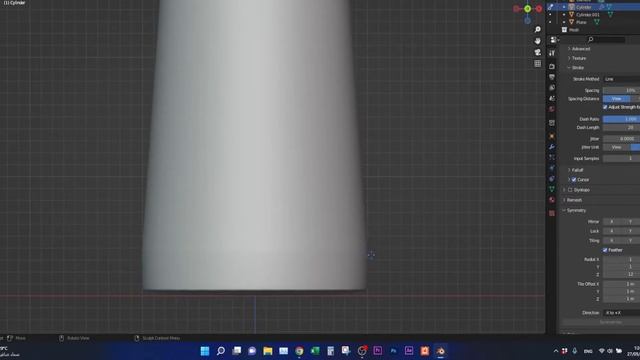The height and width of the screenshot is (360, 640).
Task: Click the ENG language indicator
Action: point(588,351)
